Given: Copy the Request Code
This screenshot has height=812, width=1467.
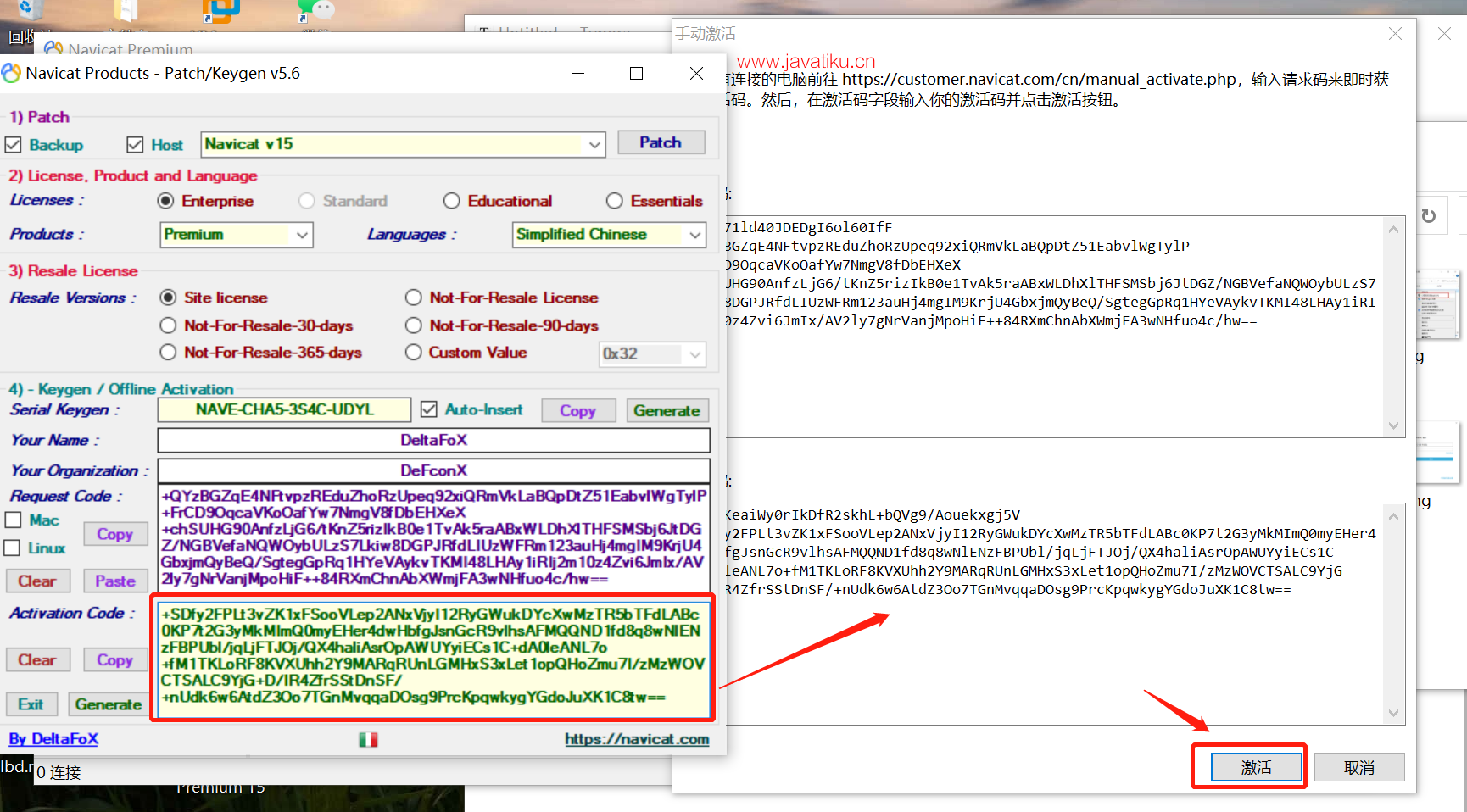Looking at the screenshot, I should coord(114,534).
